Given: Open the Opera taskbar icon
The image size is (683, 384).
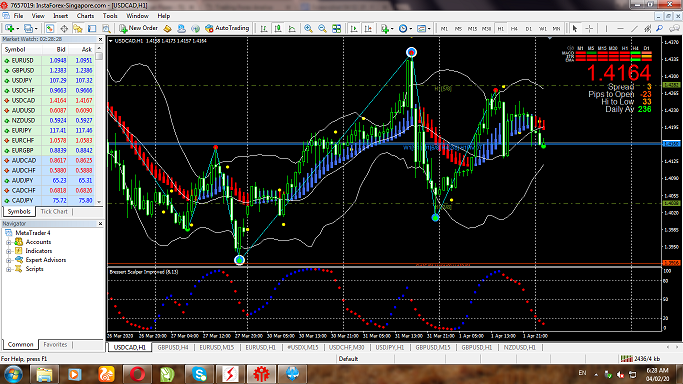Looking at the screenshot, I should 137,374.
